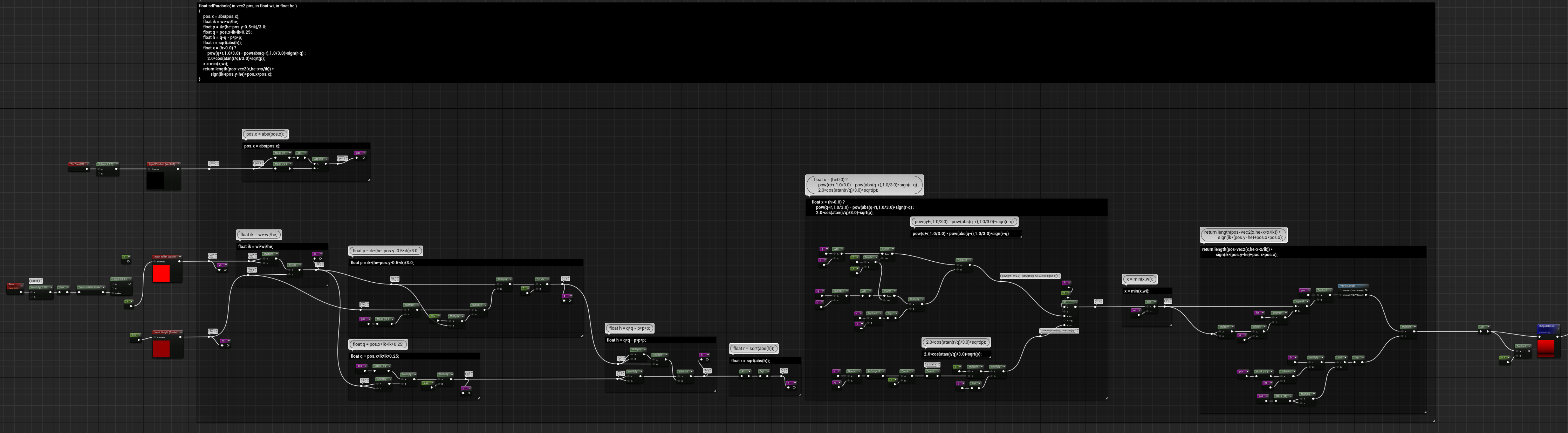This screenshot has height=433, width=1568.
Task: Select the Min node
Action: 1152,307
